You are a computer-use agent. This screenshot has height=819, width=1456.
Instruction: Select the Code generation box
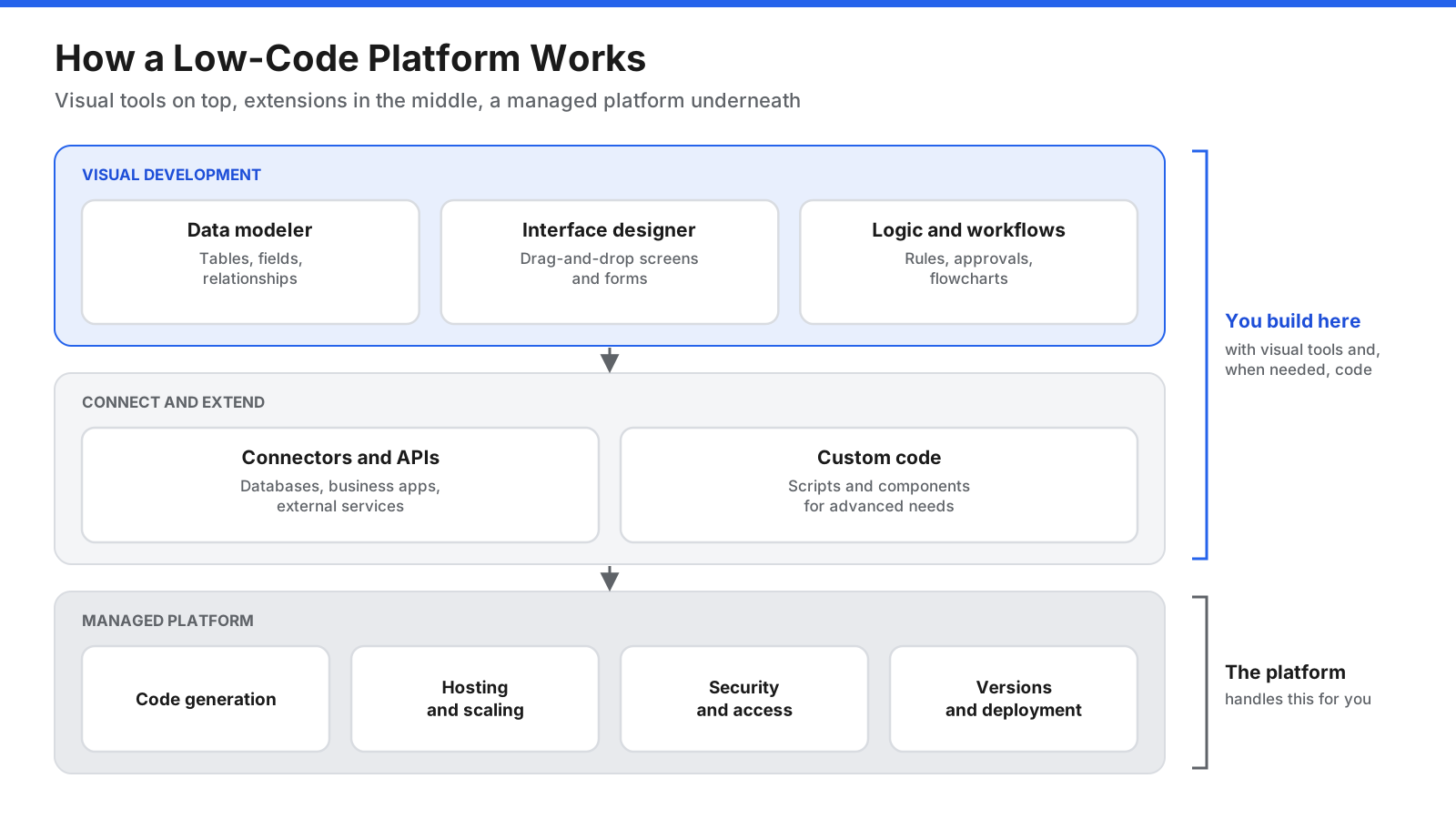(x=206, y=699)
